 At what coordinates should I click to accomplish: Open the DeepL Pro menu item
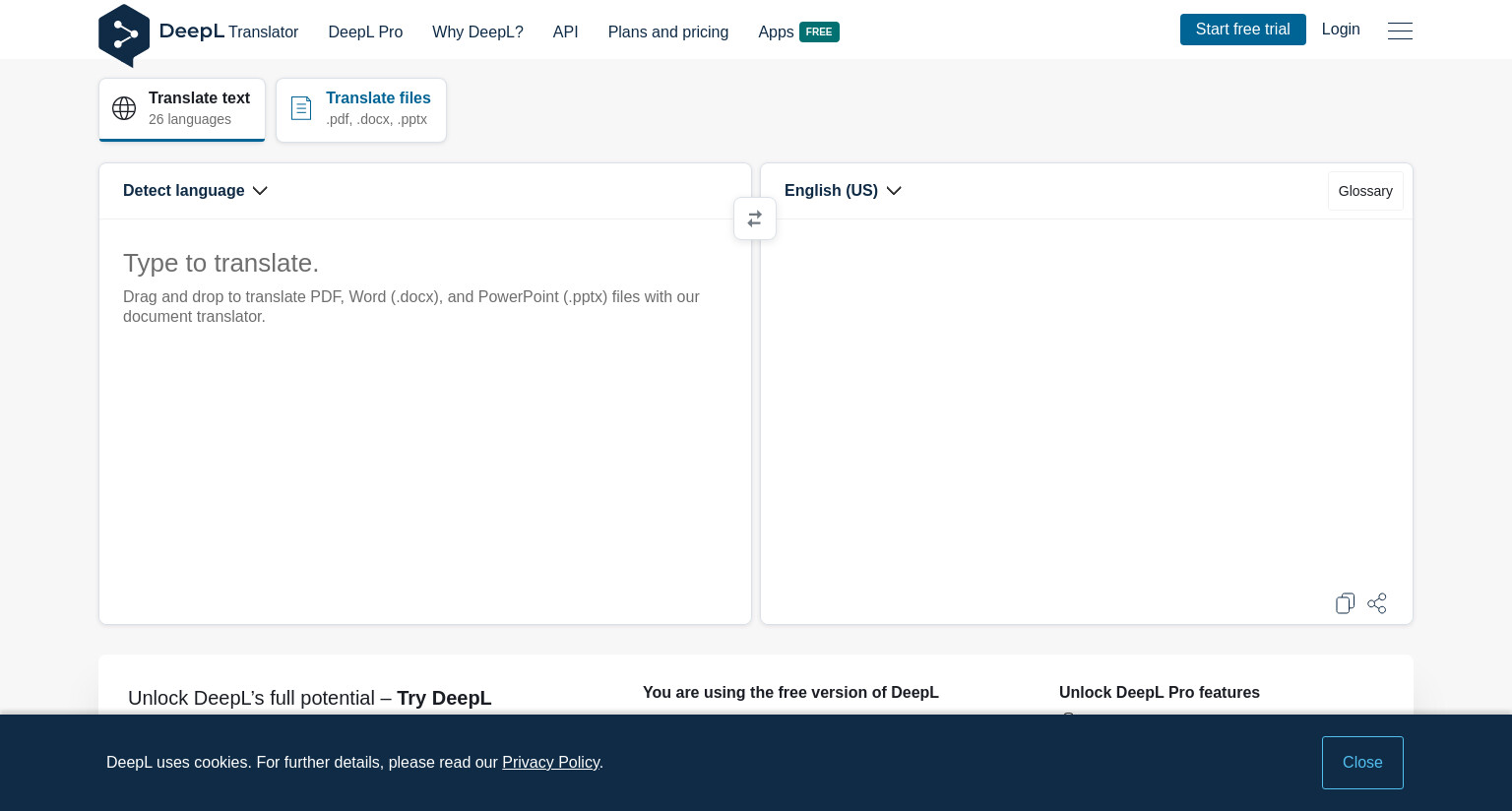[x=365, y=31]
